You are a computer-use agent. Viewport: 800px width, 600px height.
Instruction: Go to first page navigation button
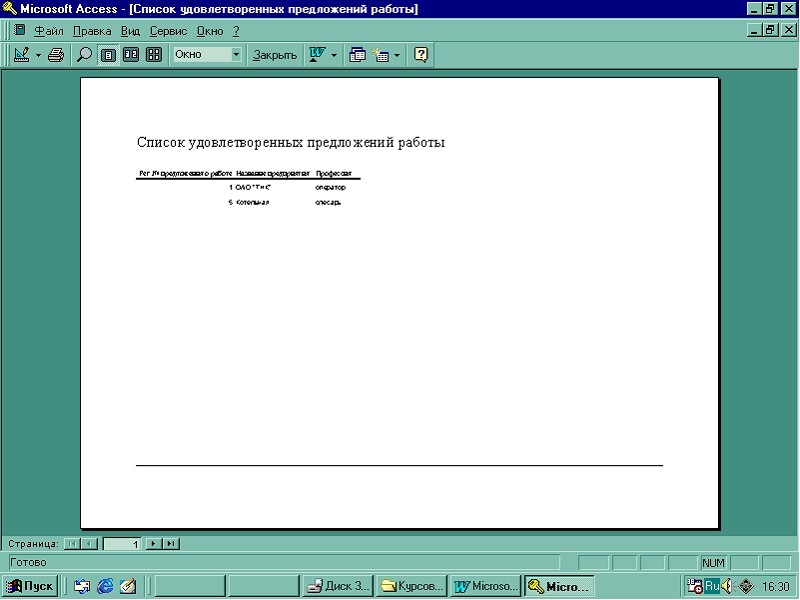(x=72, y=544)
